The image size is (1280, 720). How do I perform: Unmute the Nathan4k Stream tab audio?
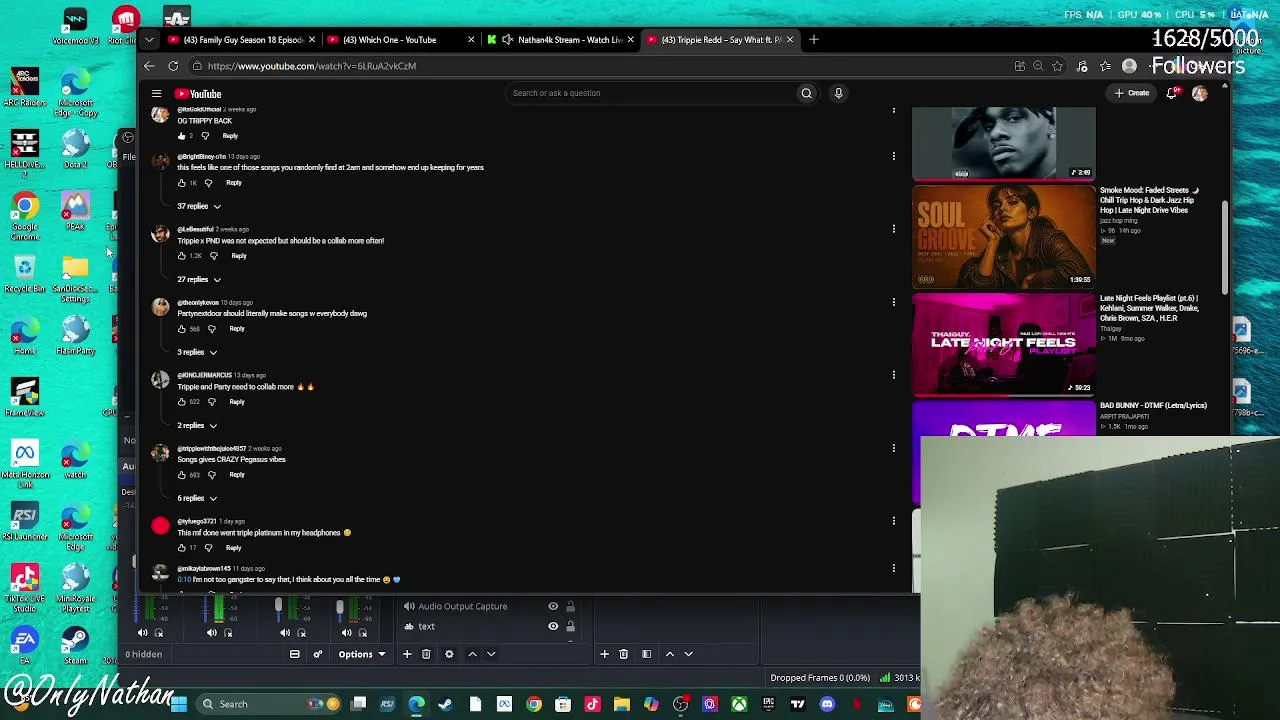tap(508, 40)
